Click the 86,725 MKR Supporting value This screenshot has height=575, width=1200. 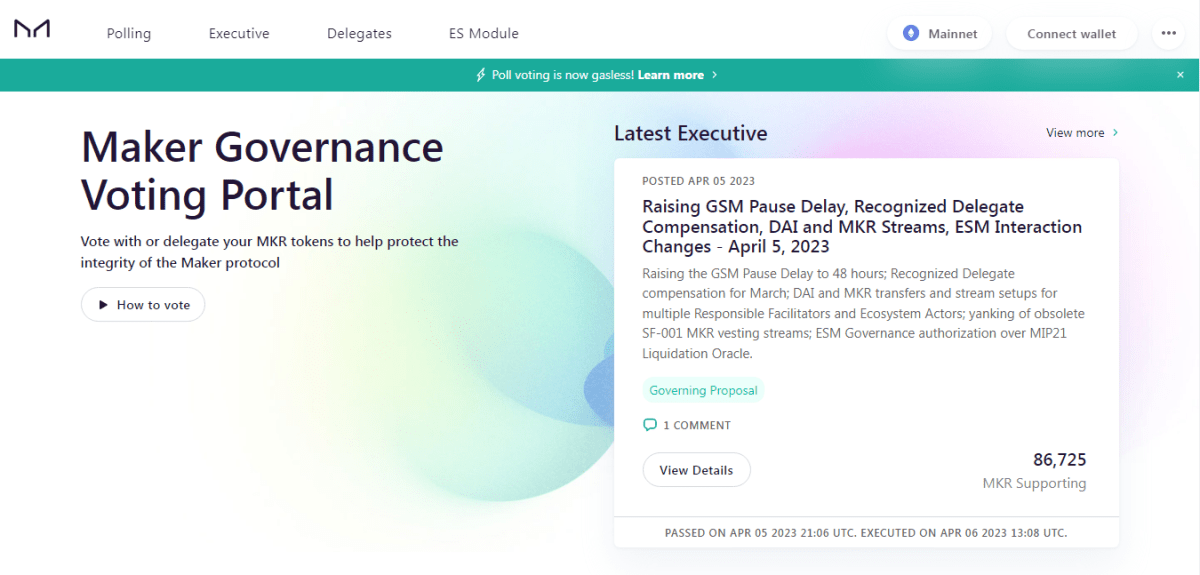(x=1059, y=460)
